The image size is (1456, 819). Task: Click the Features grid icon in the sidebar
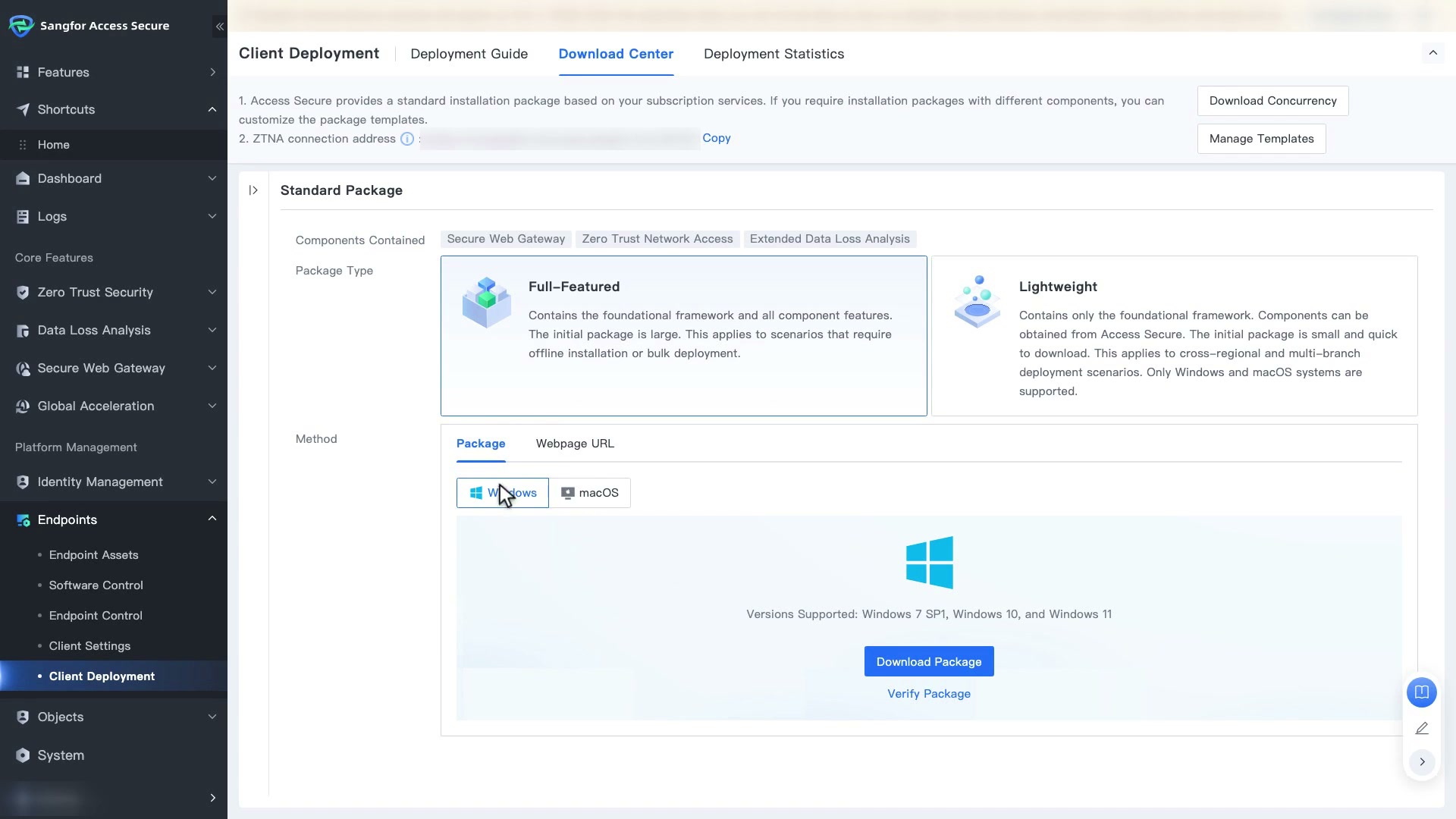point(23,72)
